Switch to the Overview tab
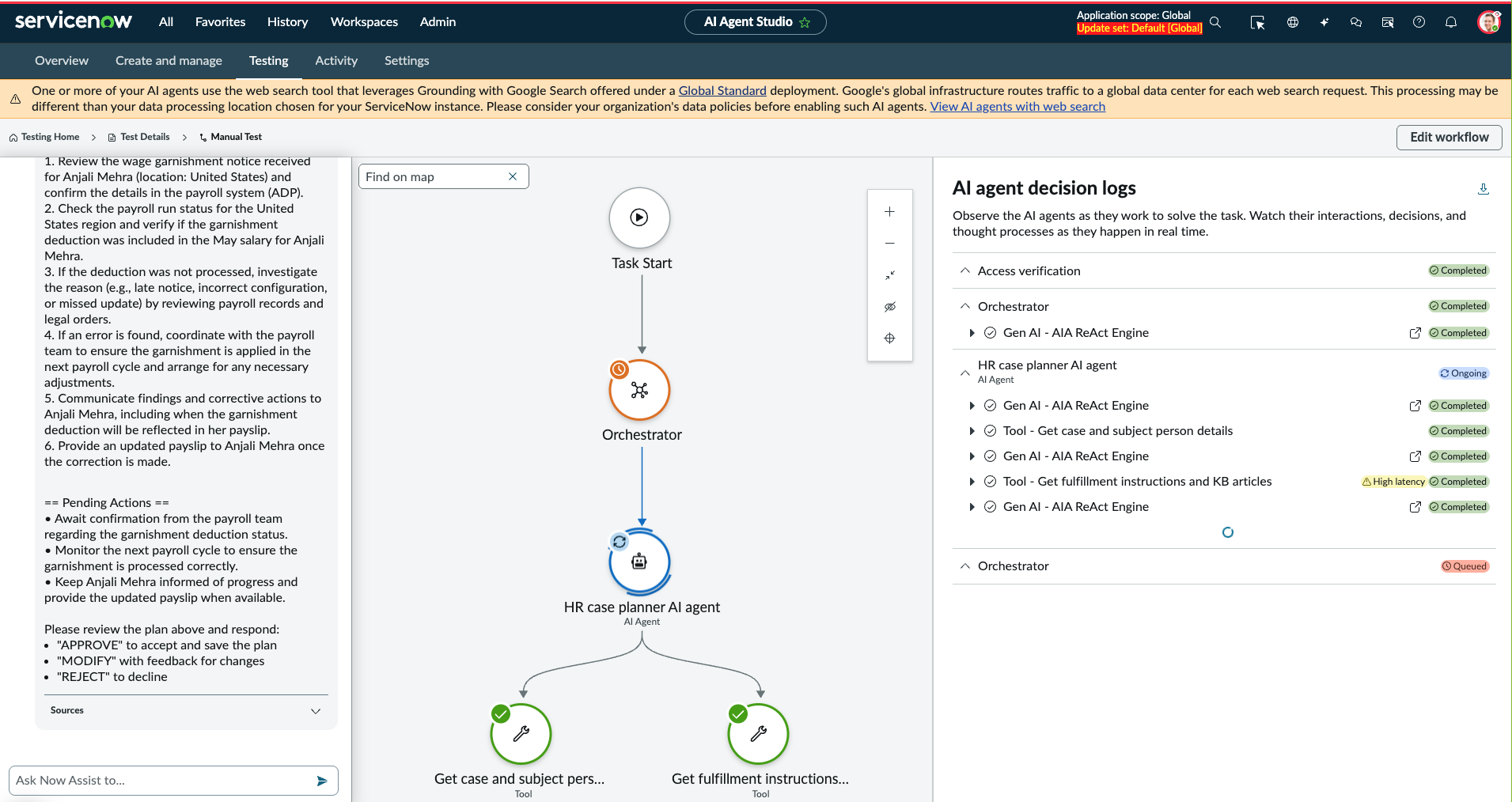 click(62, 61)
